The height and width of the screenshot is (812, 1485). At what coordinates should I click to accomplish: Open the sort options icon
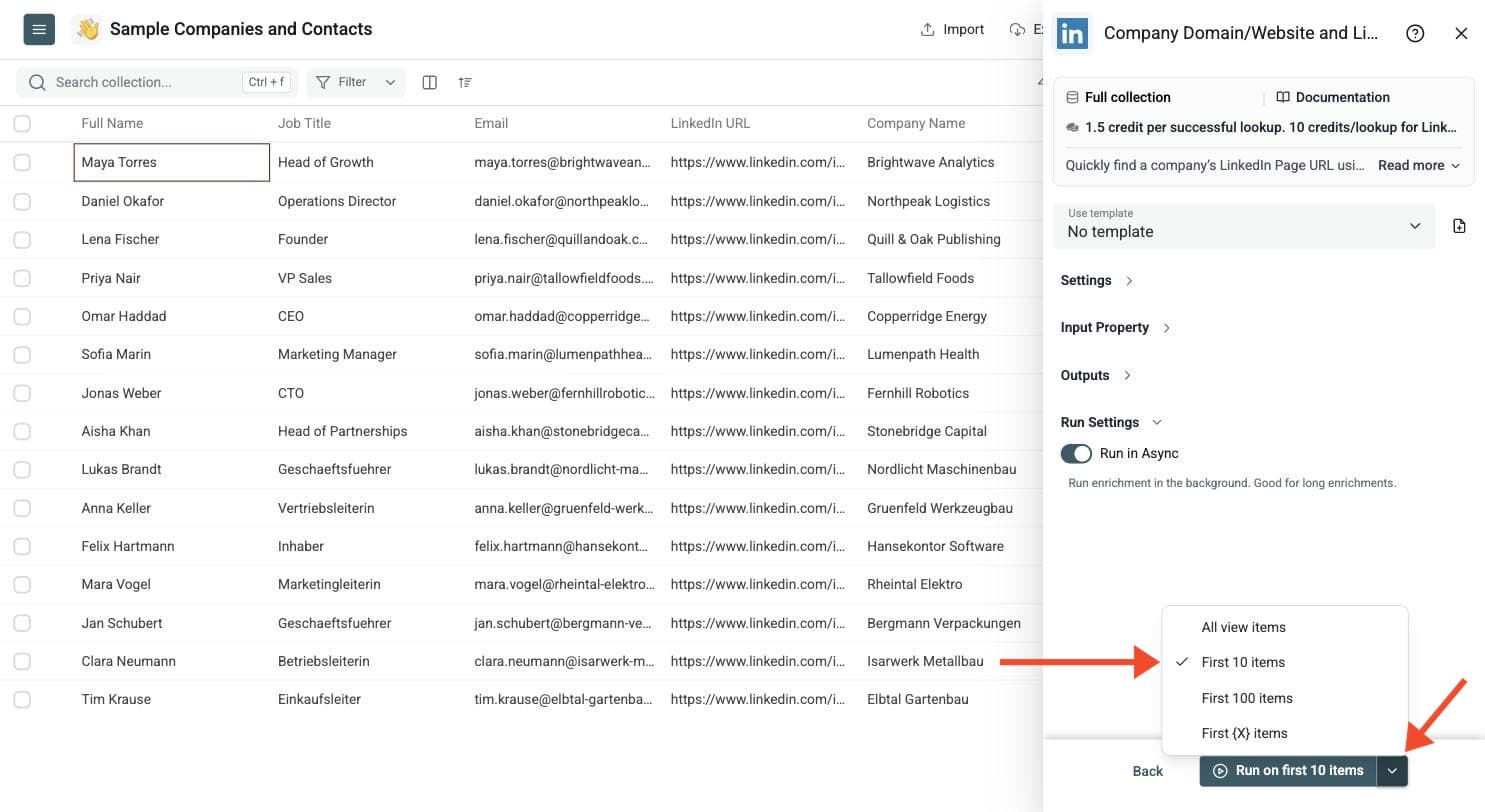pos(465,82)
